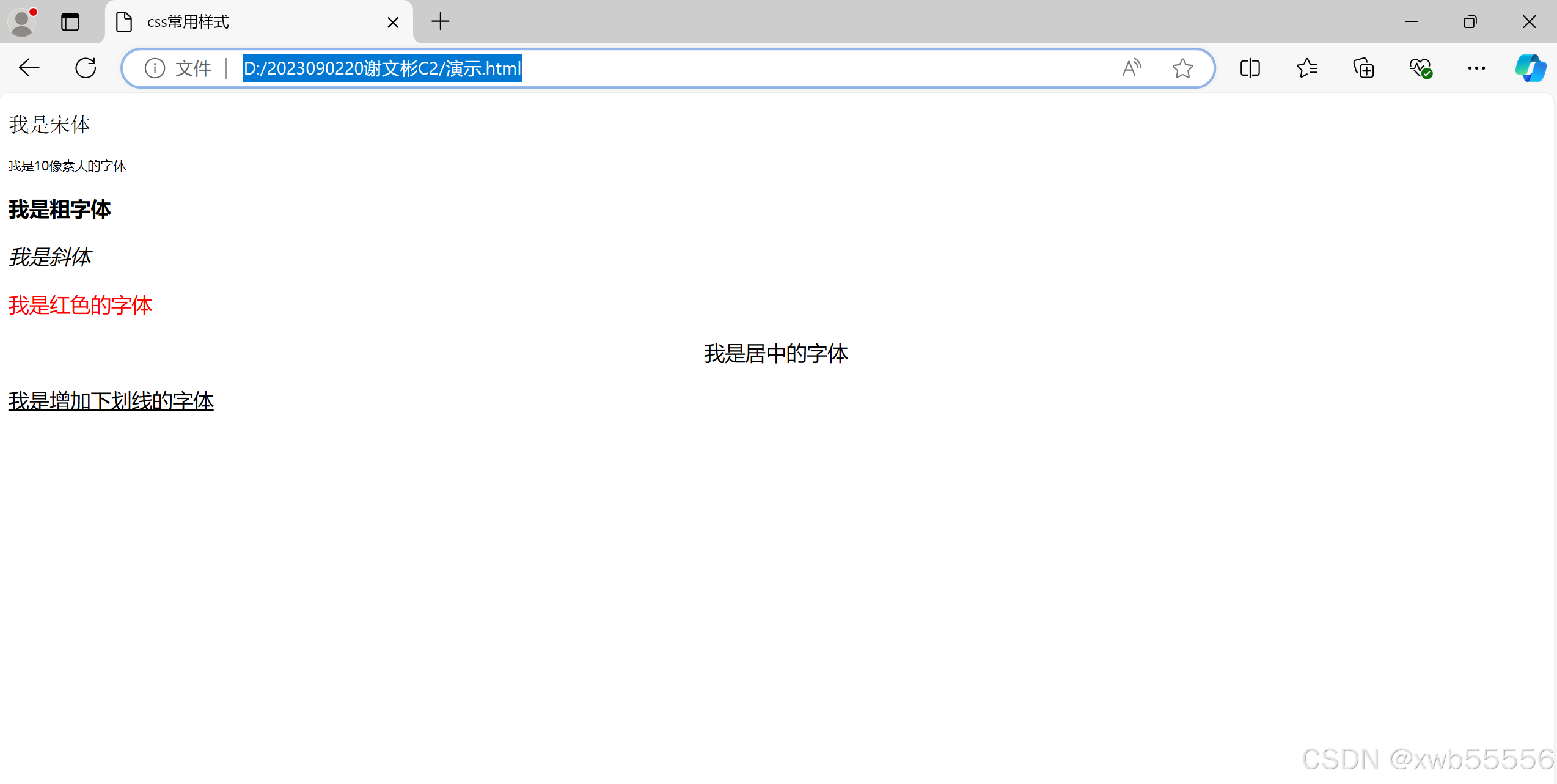Click the red text 我是红色的字体
1557x784 pixels.
[80, 306]
